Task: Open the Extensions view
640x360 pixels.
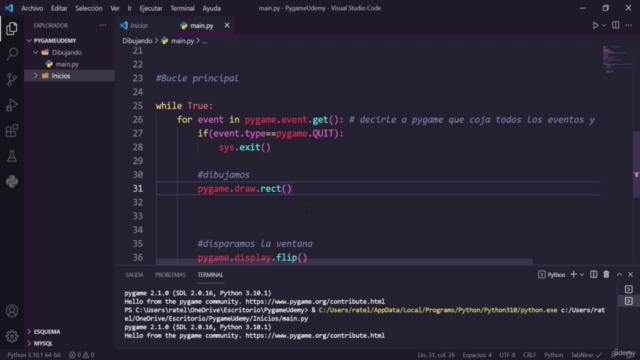Action: pos(12,131)
